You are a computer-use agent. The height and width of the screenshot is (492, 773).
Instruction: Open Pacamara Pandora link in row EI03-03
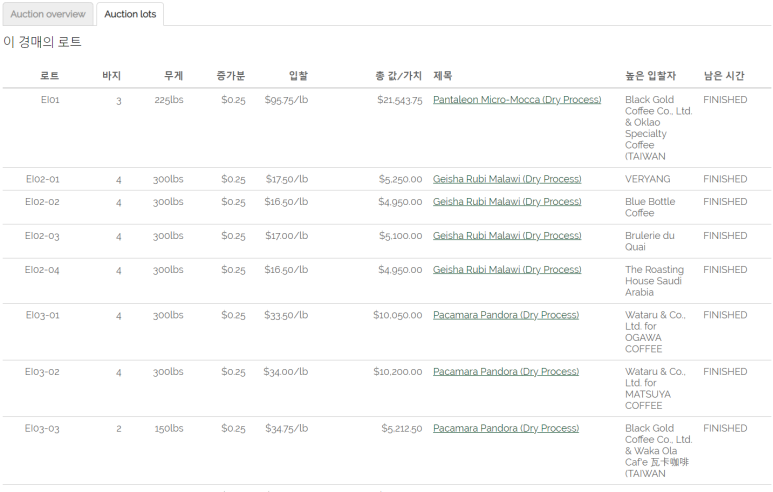[x=506, y=428]
